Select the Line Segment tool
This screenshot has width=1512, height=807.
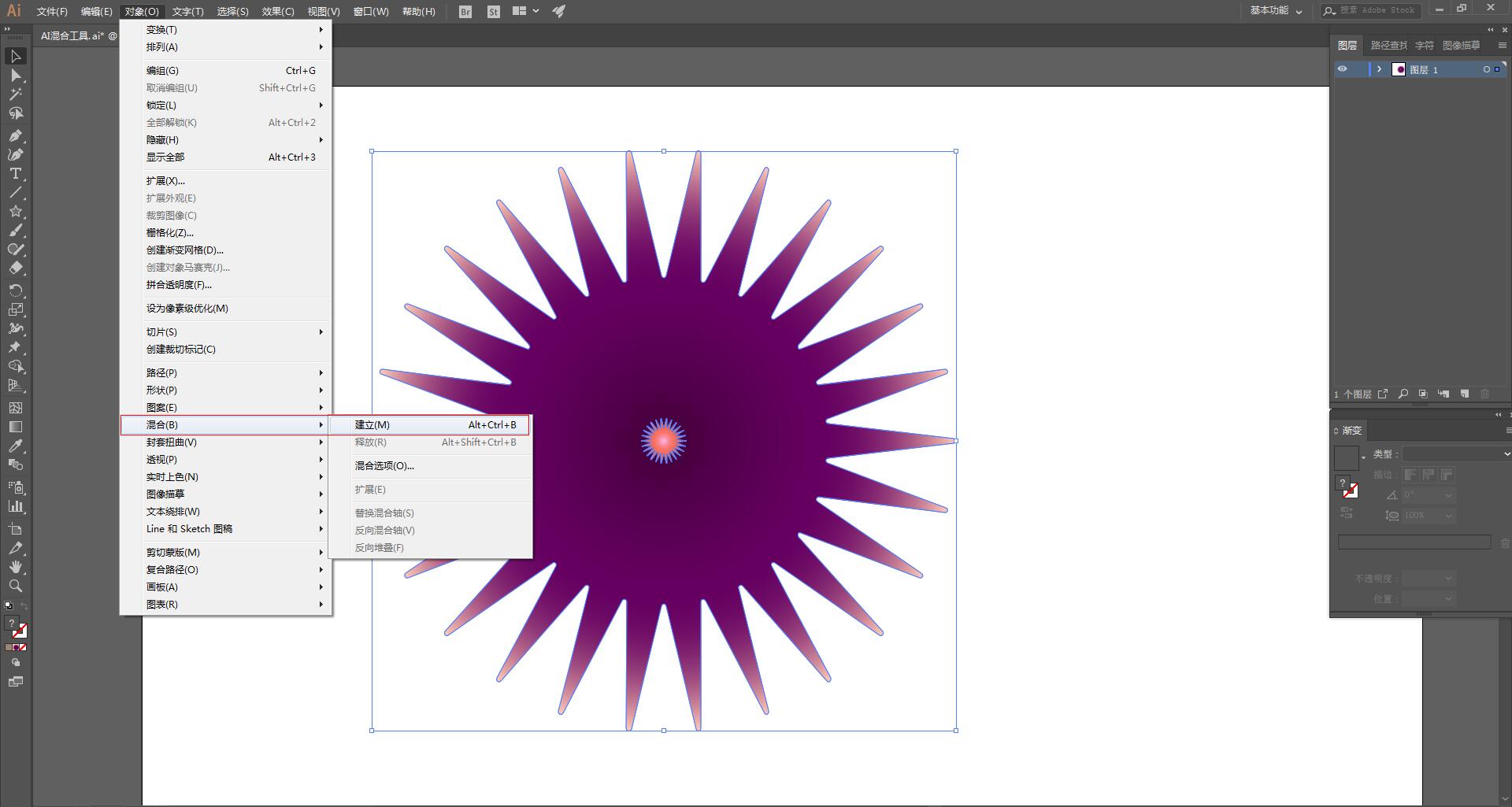(15, 192)
